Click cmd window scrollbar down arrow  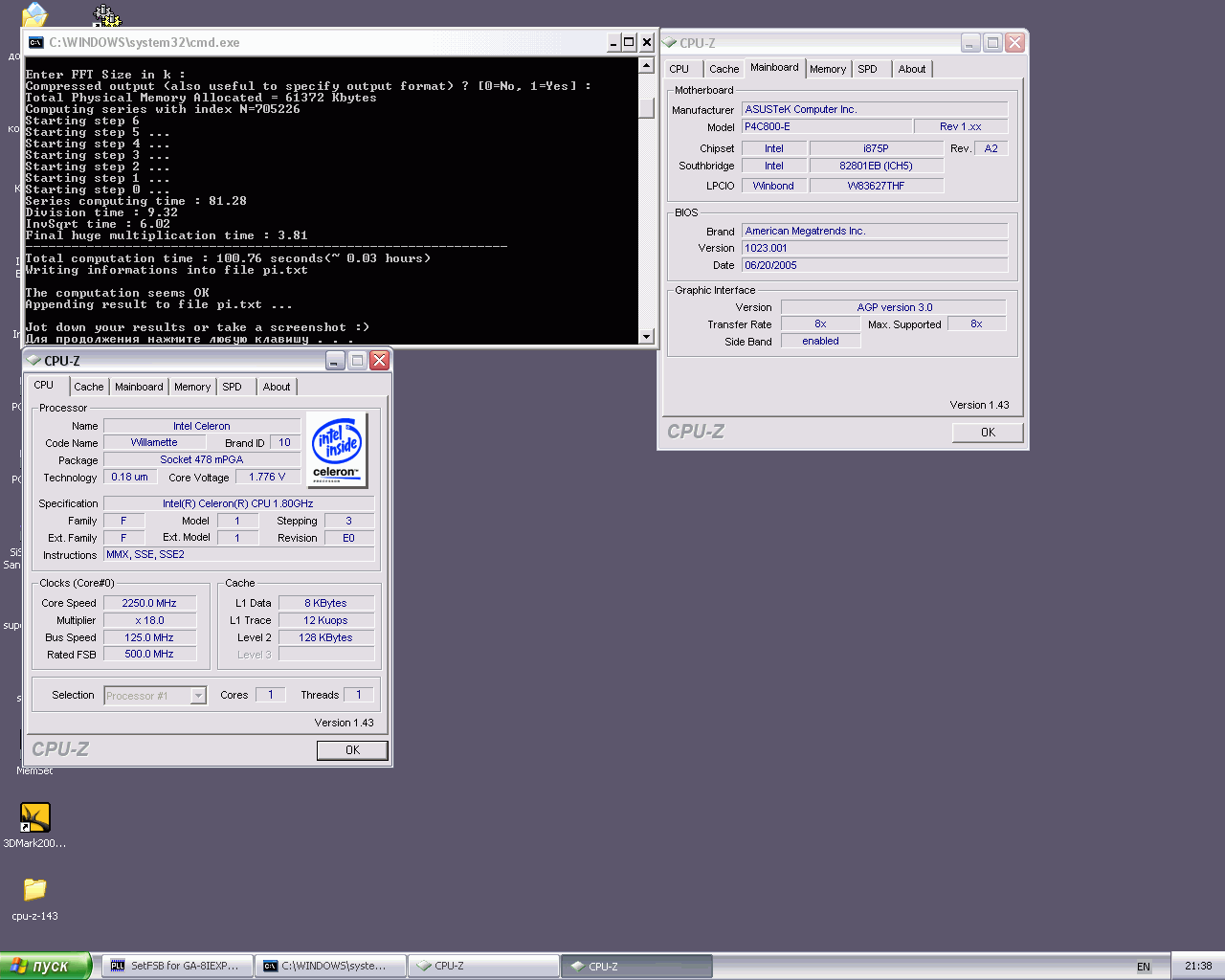coord(646,336)
